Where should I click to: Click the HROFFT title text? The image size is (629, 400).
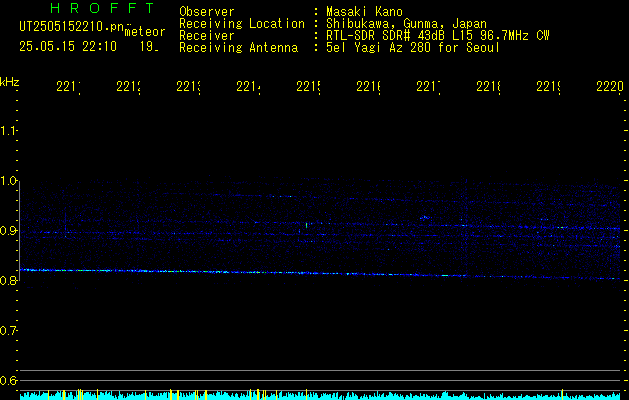coord(102,8)
